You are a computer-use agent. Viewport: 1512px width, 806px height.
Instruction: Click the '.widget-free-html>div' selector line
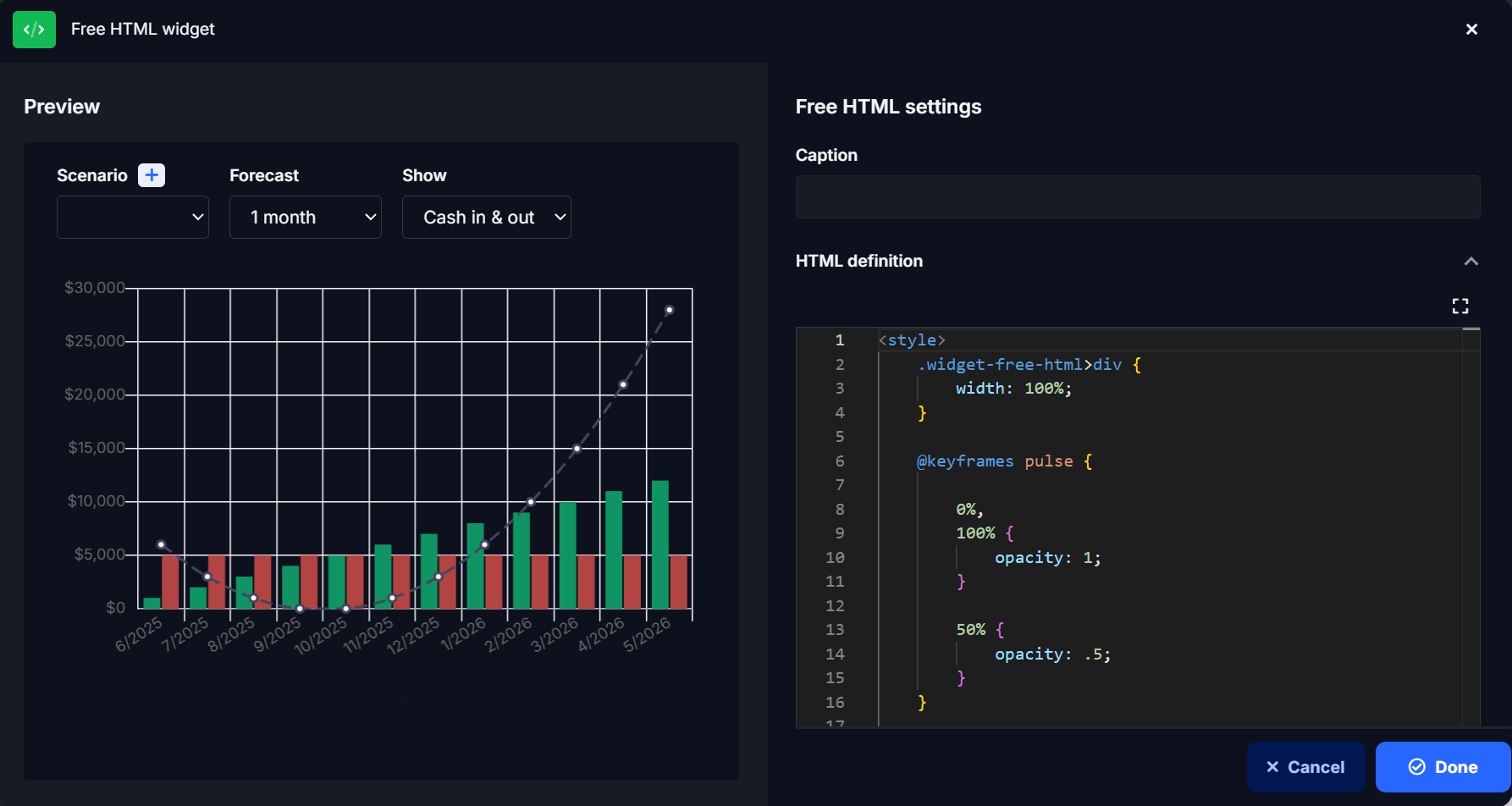click(x=1029, y=365)
